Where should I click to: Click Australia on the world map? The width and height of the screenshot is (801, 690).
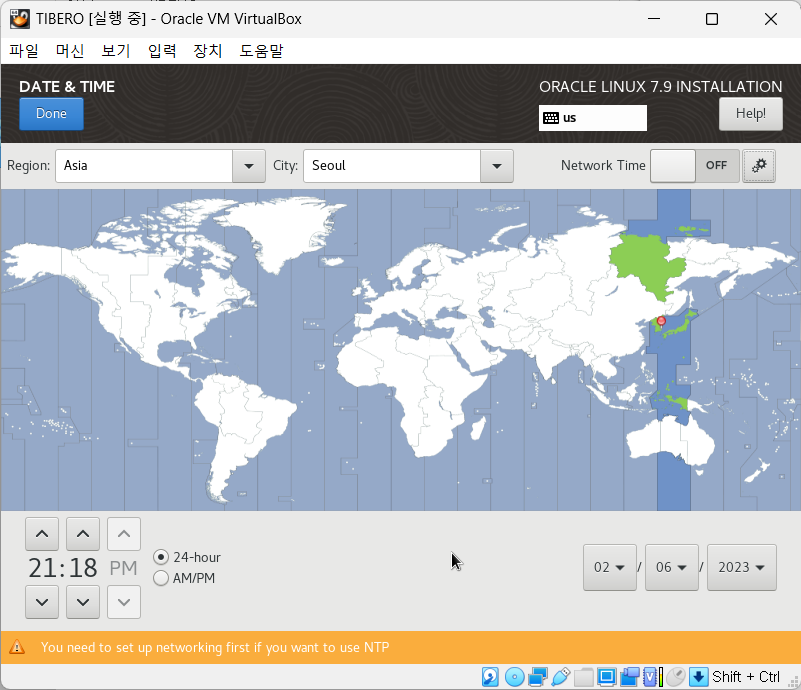(670, 442)
